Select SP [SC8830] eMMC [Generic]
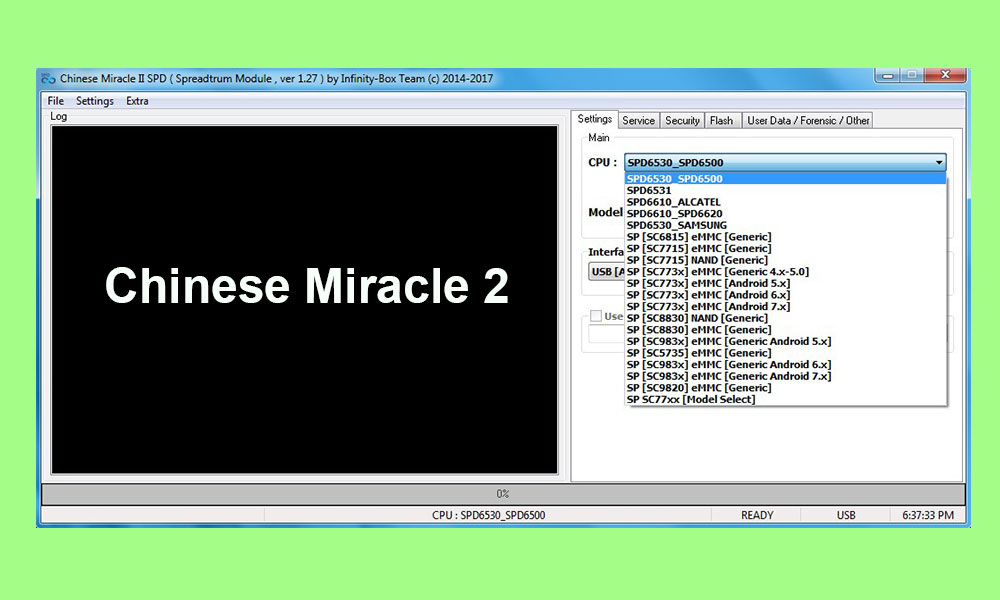Image resolution: width=1000 pixels, height=600 pixels. pyautogui.click(x=785, y=330)
